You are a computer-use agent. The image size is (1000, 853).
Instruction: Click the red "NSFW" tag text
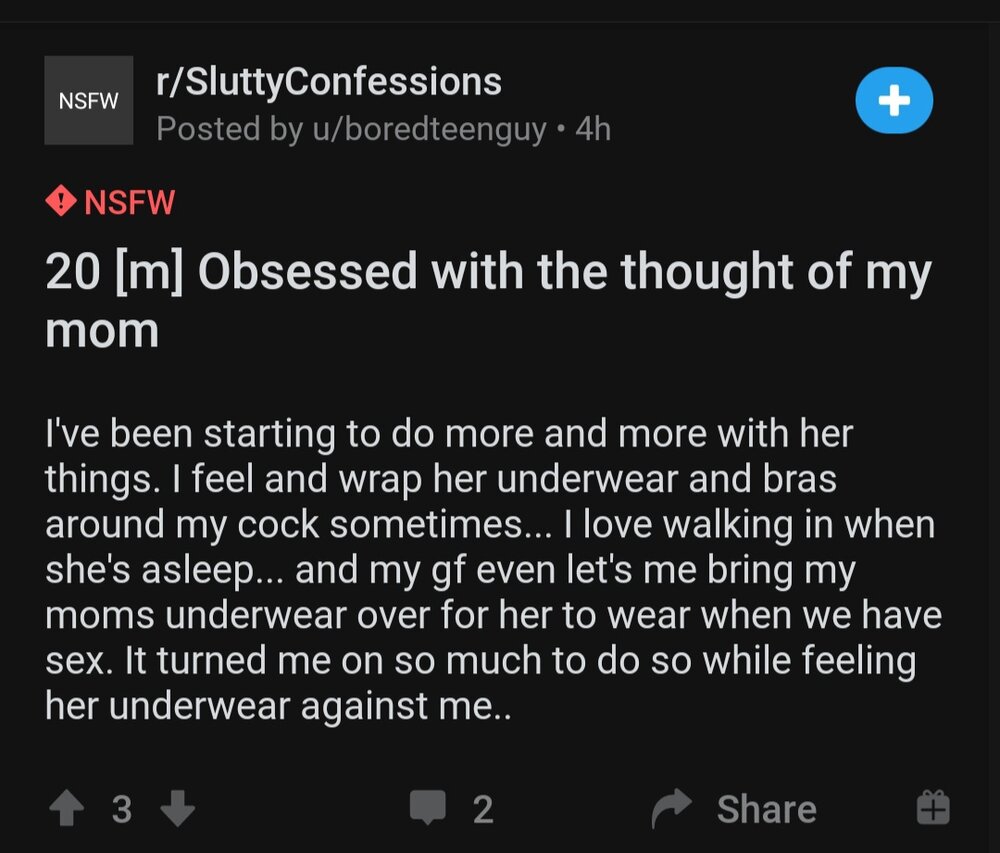pos(130,203)
